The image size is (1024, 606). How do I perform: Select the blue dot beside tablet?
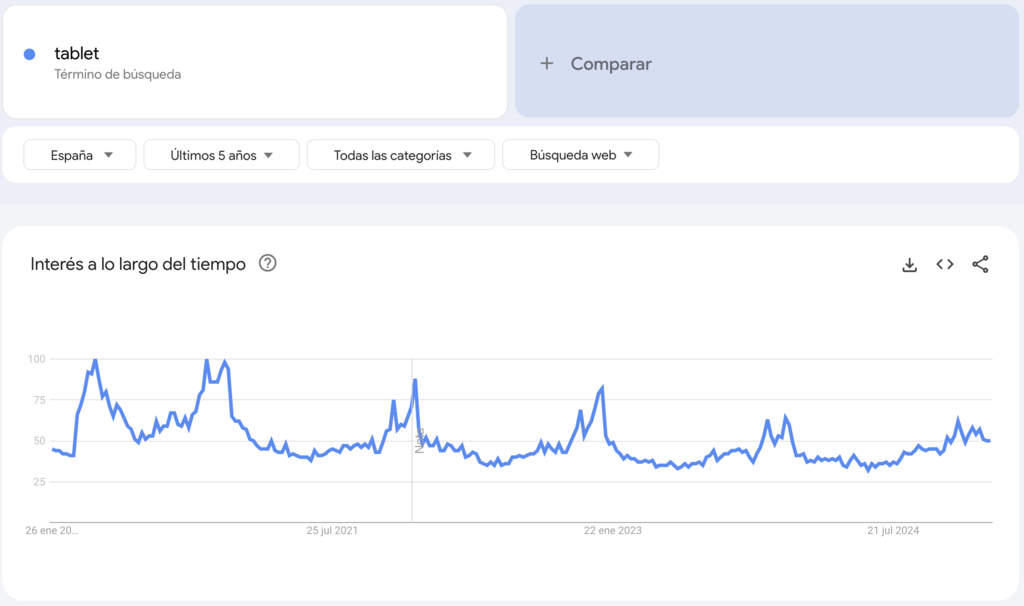click(29, 53)
